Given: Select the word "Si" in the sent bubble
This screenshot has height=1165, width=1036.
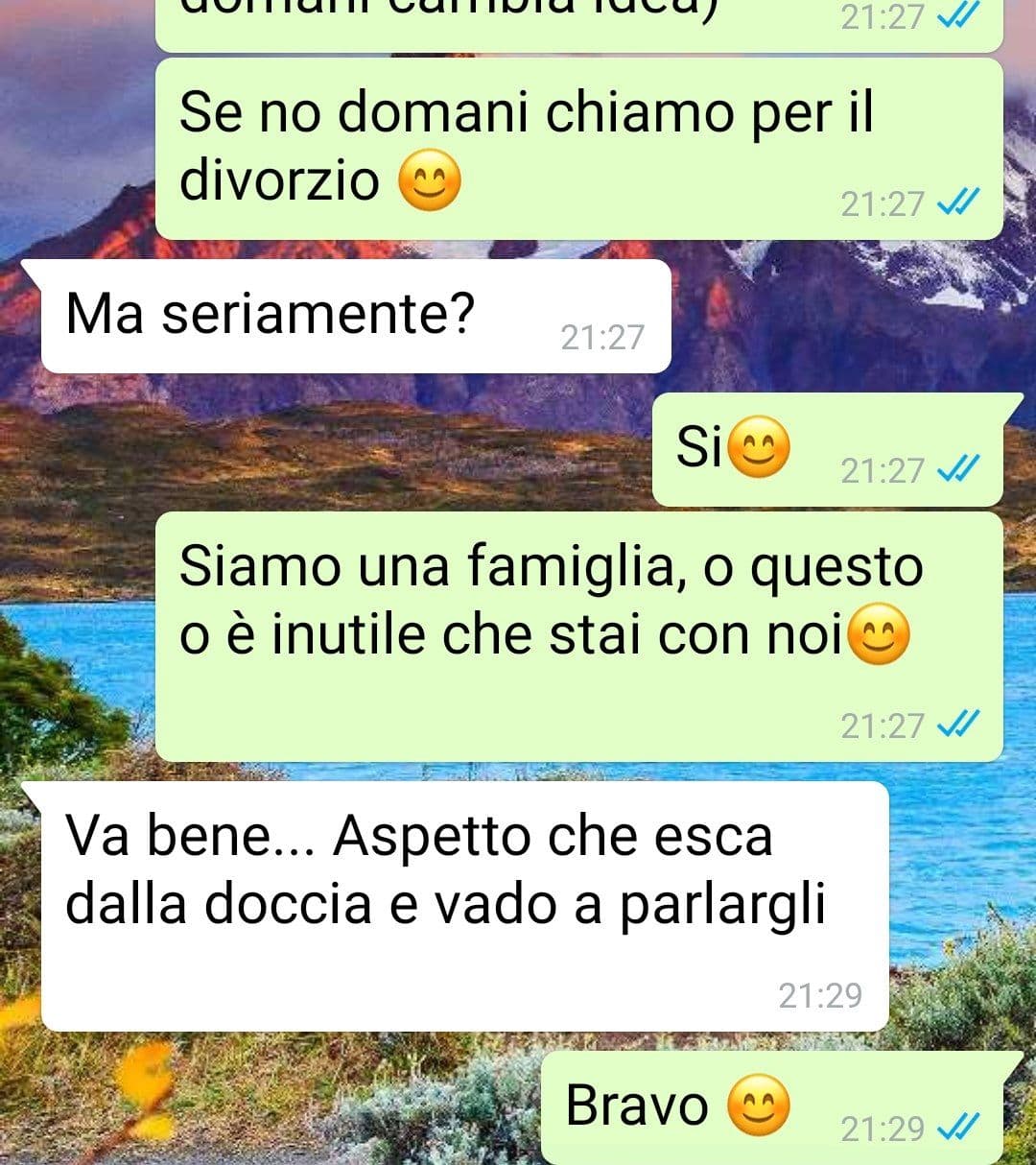Looking at the screenshot, I should click(x=699, y=446).
